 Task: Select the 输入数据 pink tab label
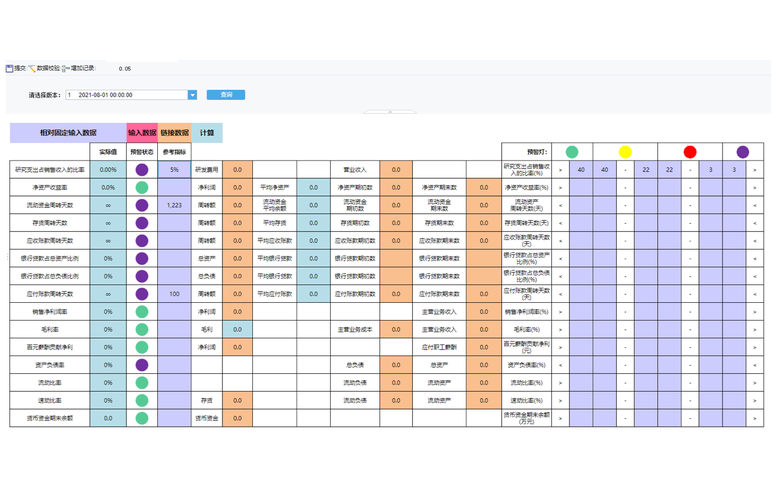(x=142, y=132)
